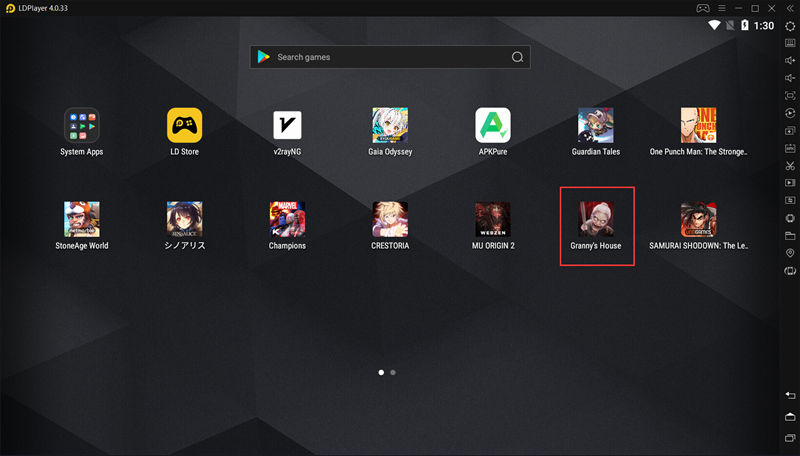Launch Guardian Tales game
This screenshot has width=800, height=456.
point(595,125)
